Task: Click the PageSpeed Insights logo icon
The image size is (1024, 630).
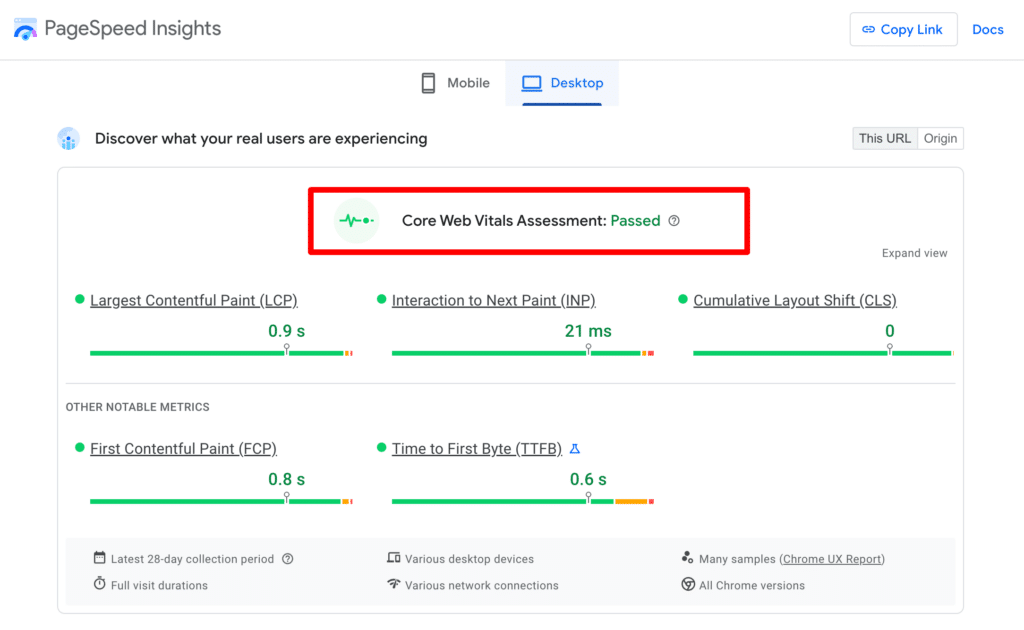Action: pos(25,29)
